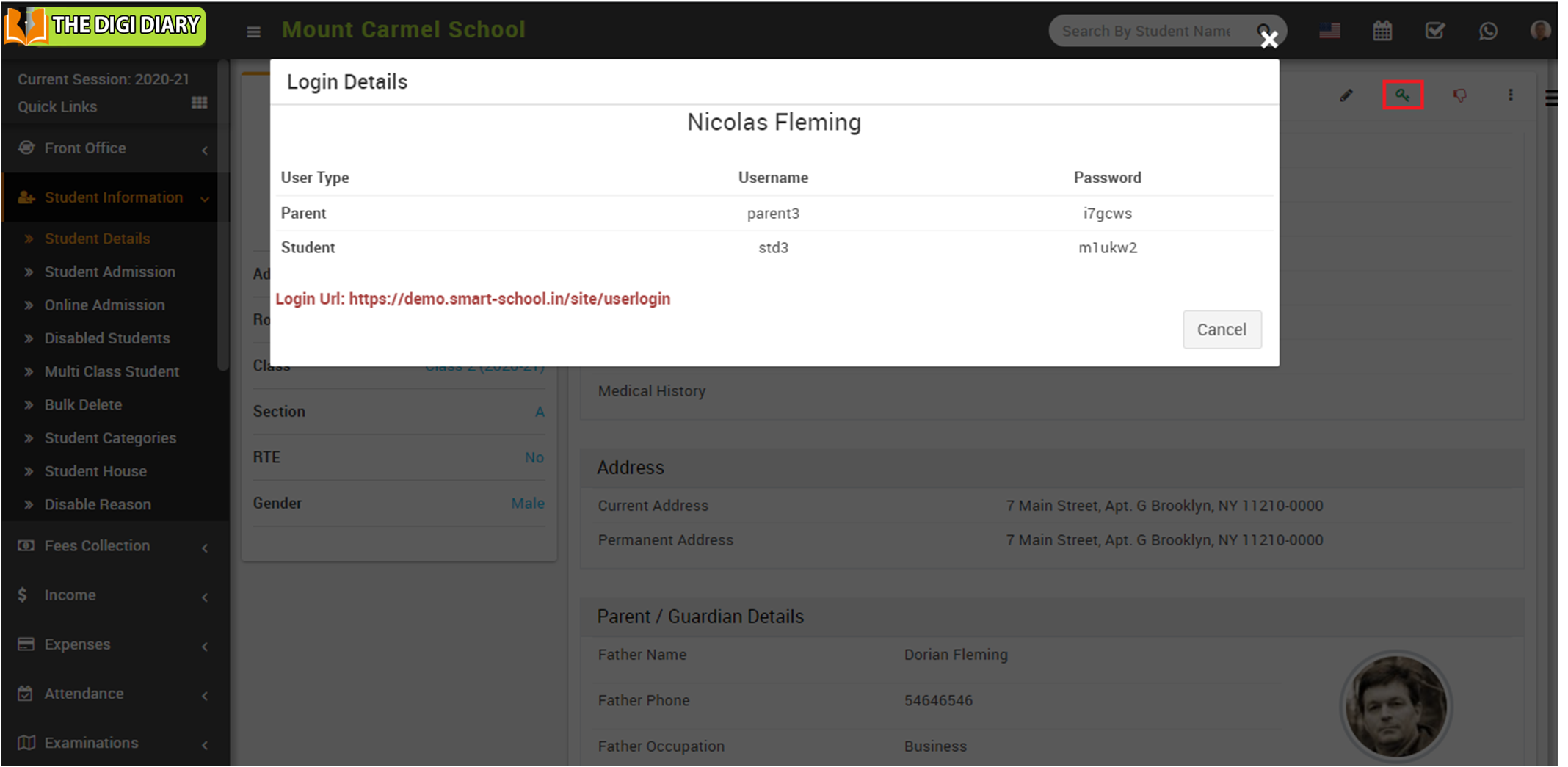Image resolution: width=1568 pixels, height=767 pixels.
Task: Open the WhatsApp icon in header
Action: [1488, 31]
